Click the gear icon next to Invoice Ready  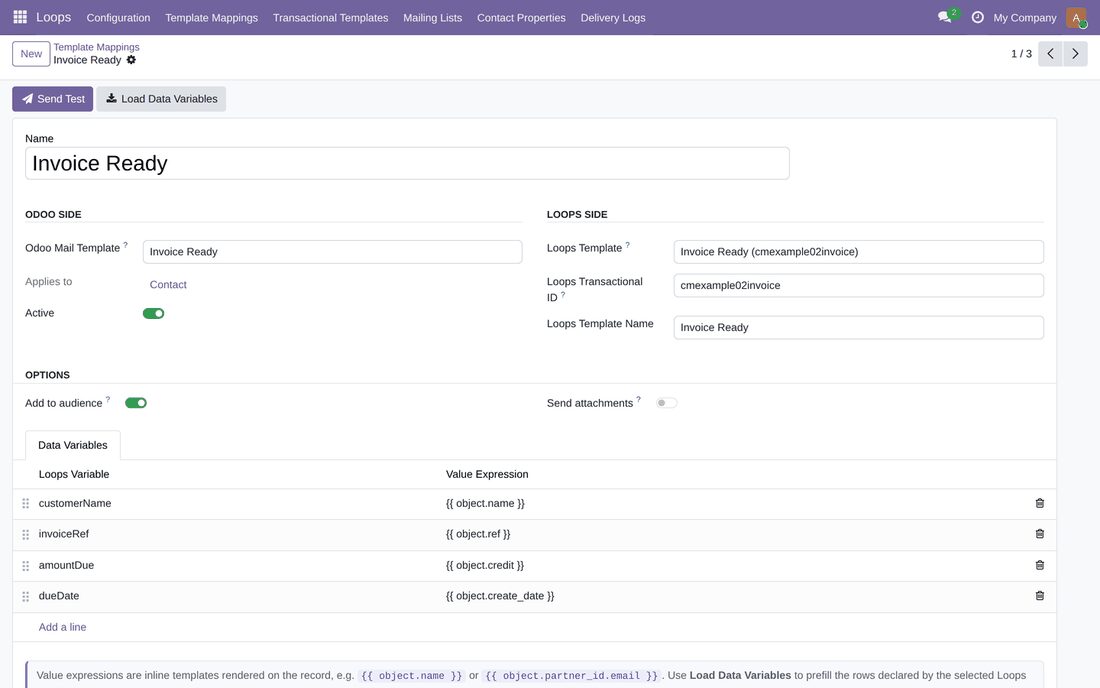131,60
